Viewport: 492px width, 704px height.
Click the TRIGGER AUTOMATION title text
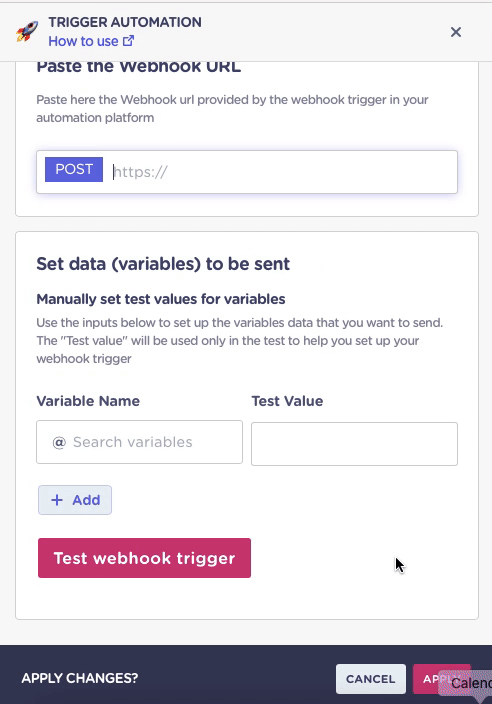pyautogui.click(x=125, y=22)
